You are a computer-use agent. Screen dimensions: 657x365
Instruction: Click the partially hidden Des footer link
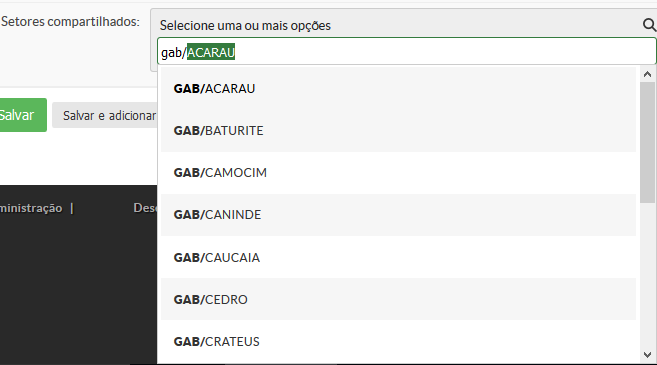[145, 207]
